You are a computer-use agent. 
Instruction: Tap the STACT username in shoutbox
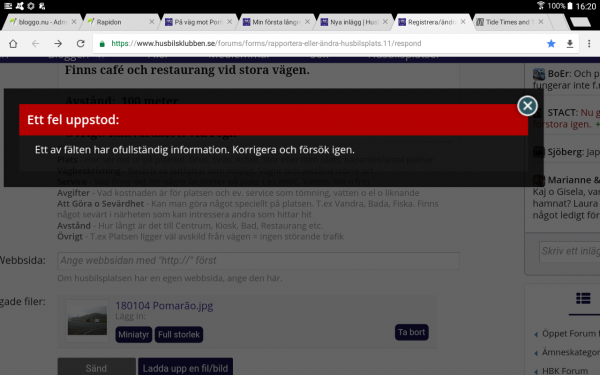(562, 112)
